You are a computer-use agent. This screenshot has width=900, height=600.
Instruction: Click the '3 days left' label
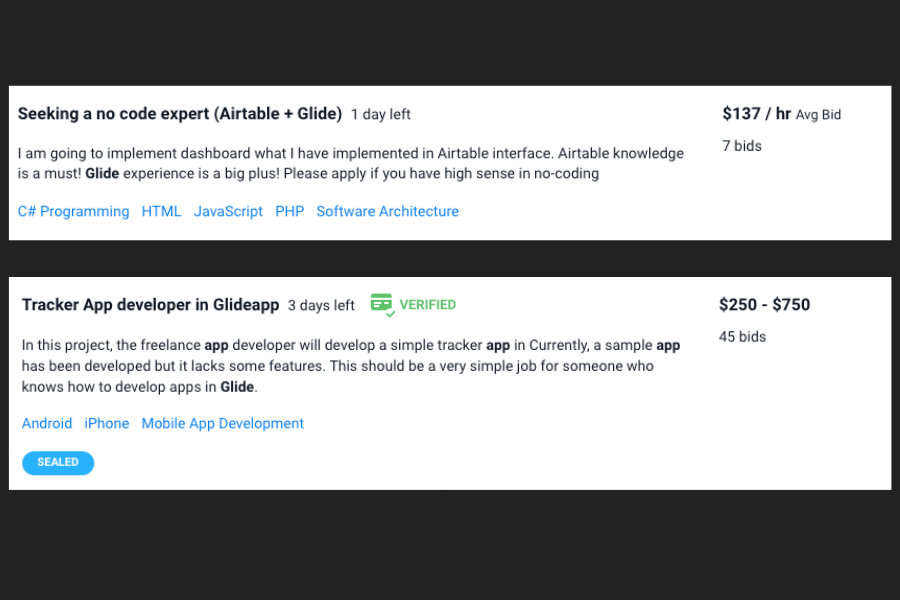321,305
